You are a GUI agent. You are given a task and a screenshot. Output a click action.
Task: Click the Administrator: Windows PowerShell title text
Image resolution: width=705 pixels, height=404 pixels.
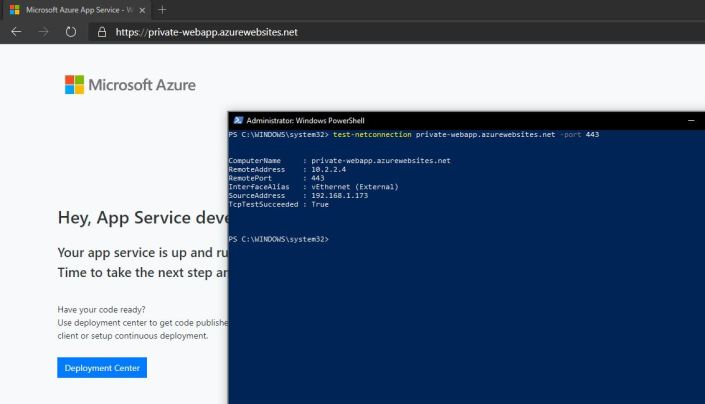(305, 120)
